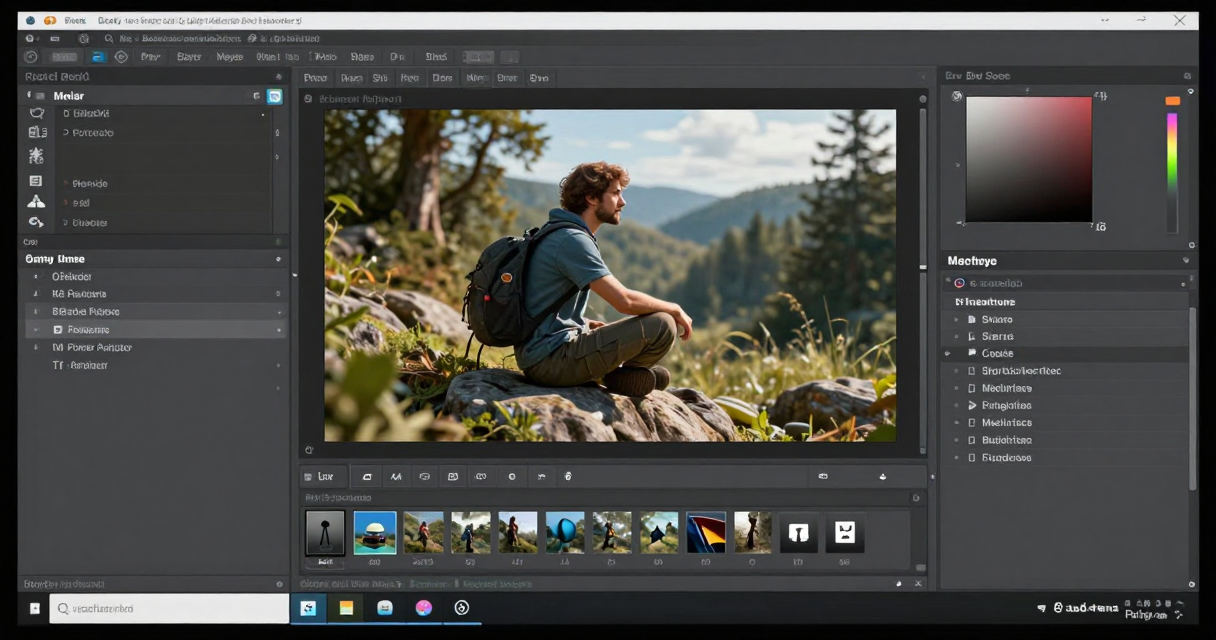Open the light-blue app icon in the taskbar
The image size is (1216, 640).
point(385,607)
